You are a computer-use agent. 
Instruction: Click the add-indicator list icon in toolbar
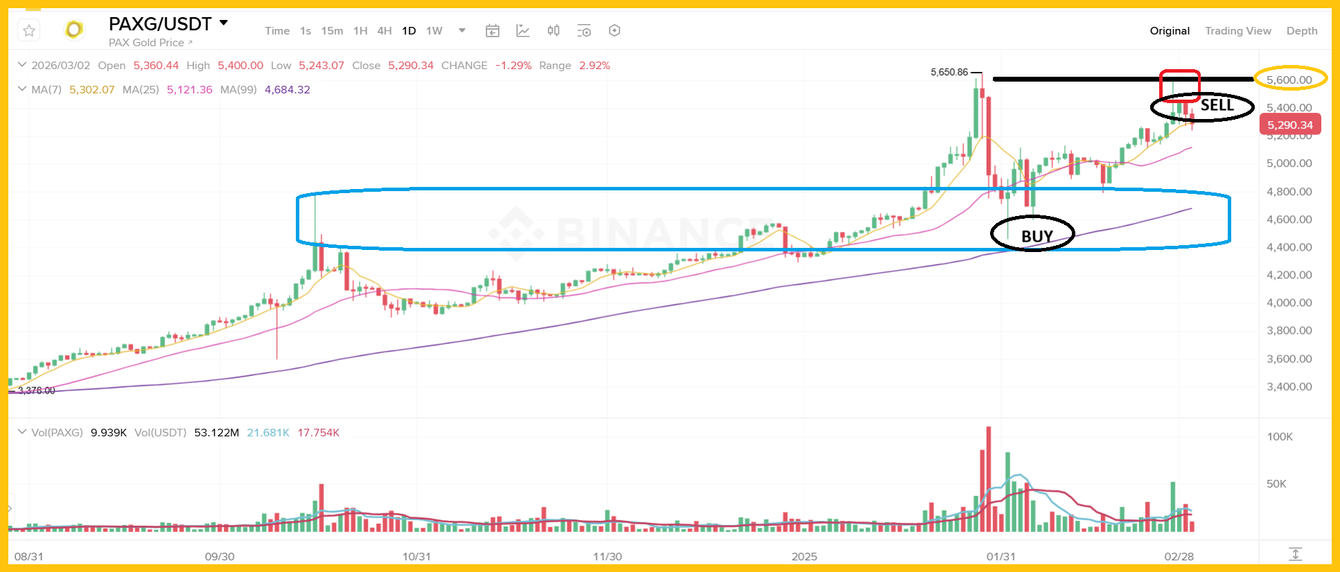tap(584, 31)
